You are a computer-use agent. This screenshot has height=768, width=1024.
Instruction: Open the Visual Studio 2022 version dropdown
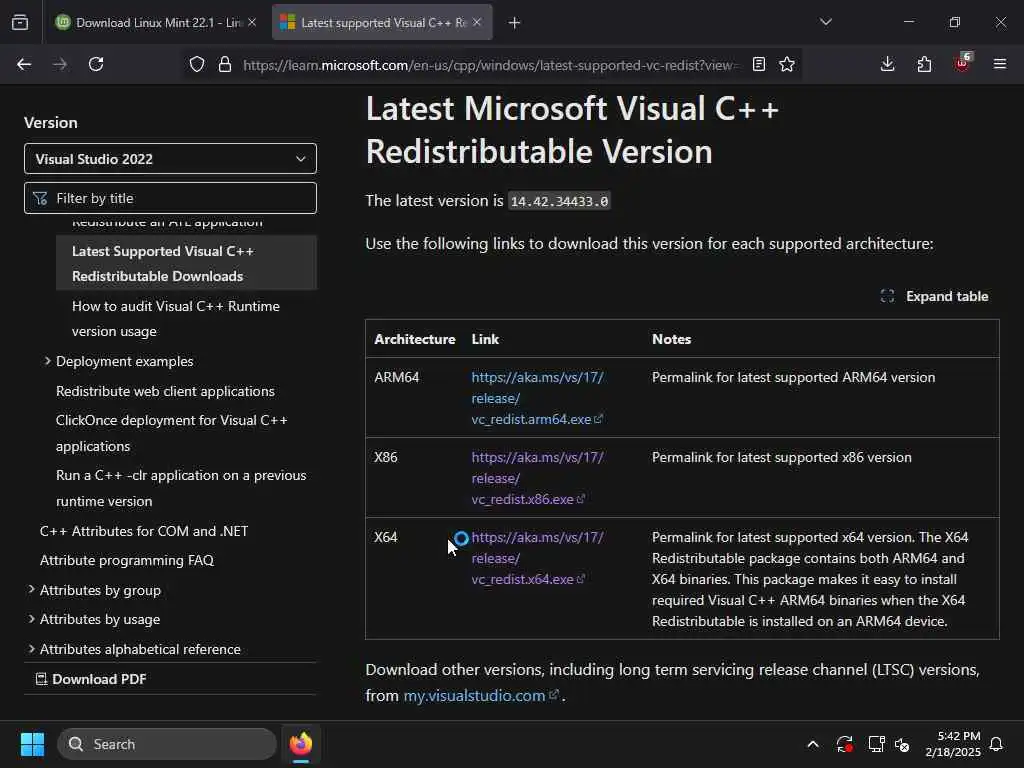tap(170, 159)
